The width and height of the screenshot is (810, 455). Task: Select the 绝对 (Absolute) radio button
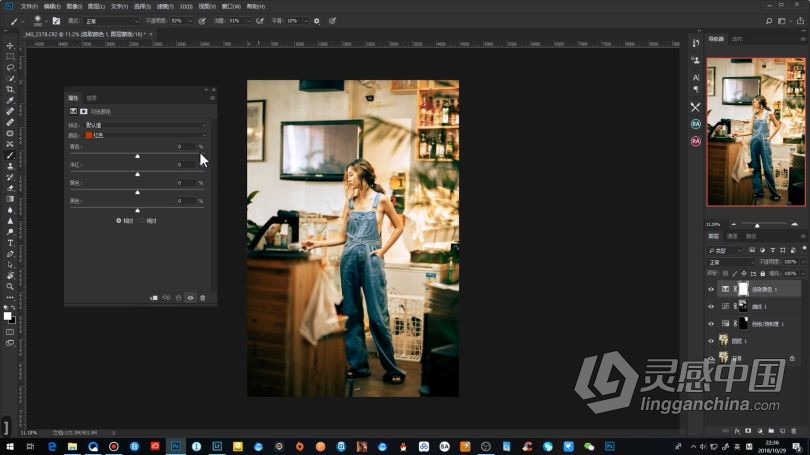[x=142, y=220]
